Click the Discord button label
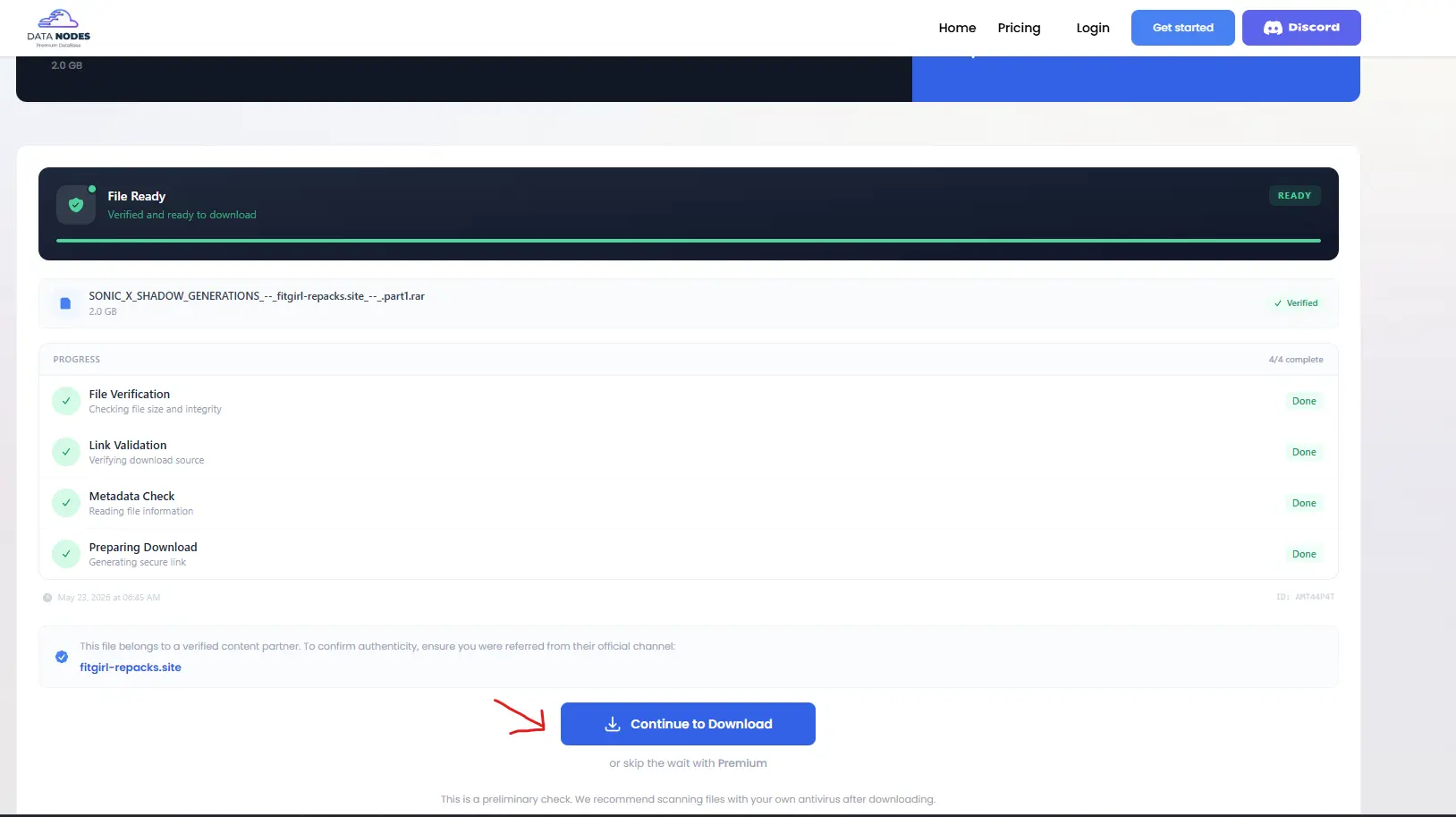 pos(1314,28)
